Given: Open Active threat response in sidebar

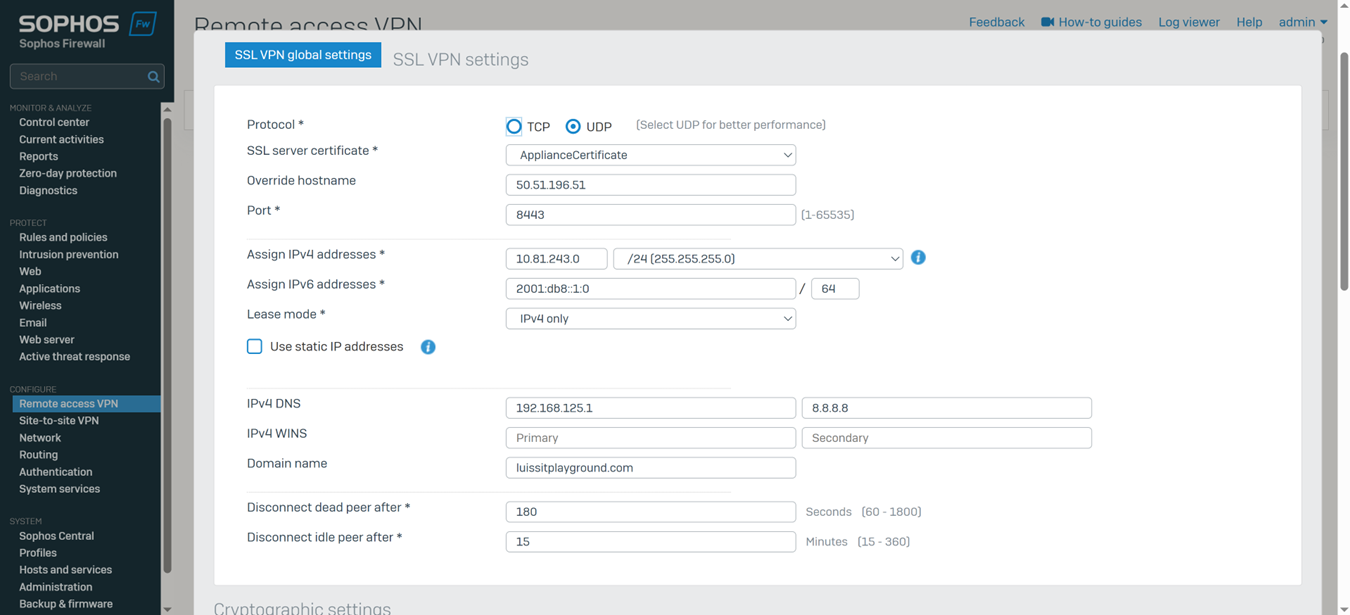Looking at the screenshot, I should coord(75,357).
